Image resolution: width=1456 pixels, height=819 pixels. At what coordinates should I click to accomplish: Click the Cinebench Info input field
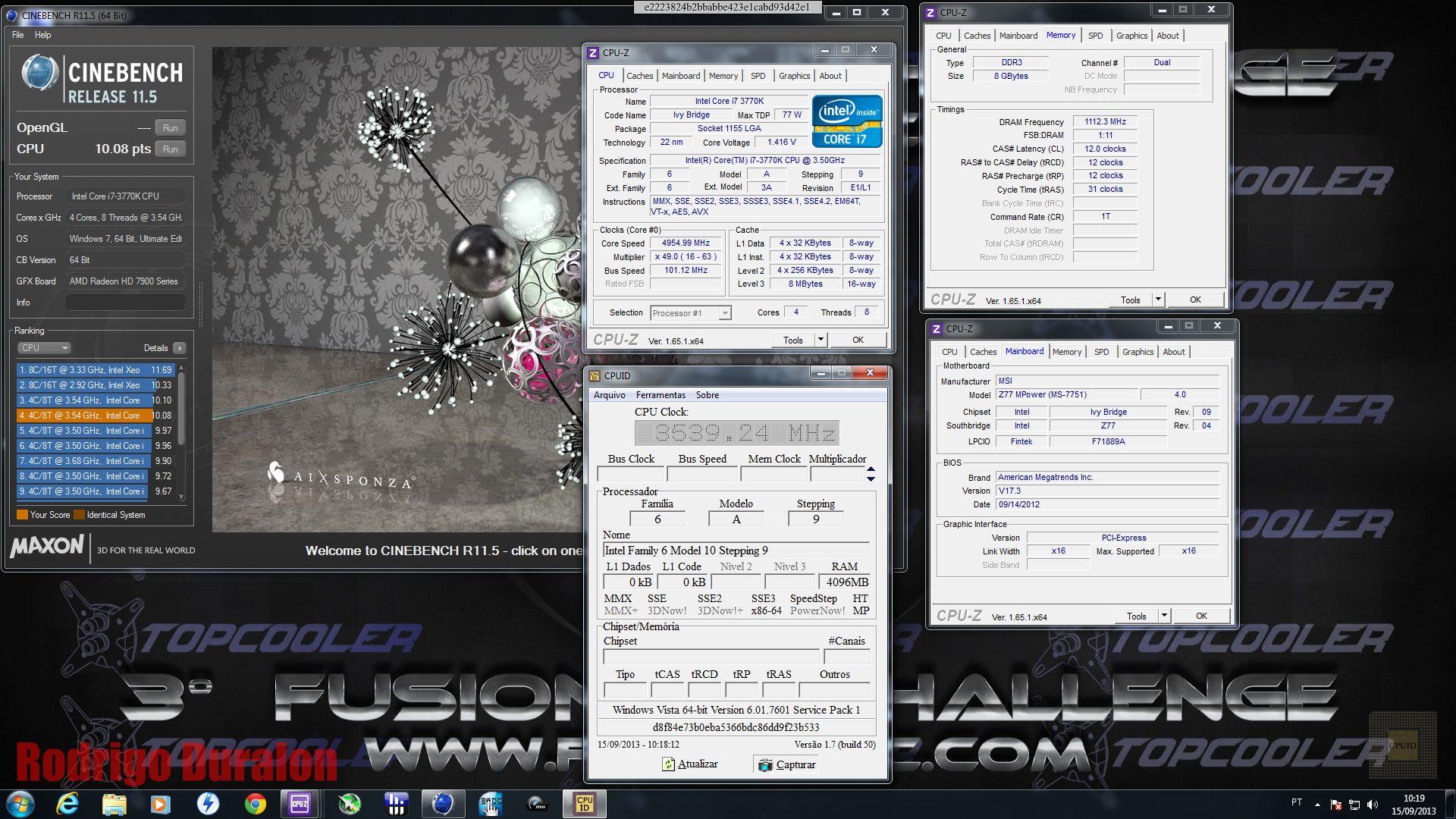point(125,303)
